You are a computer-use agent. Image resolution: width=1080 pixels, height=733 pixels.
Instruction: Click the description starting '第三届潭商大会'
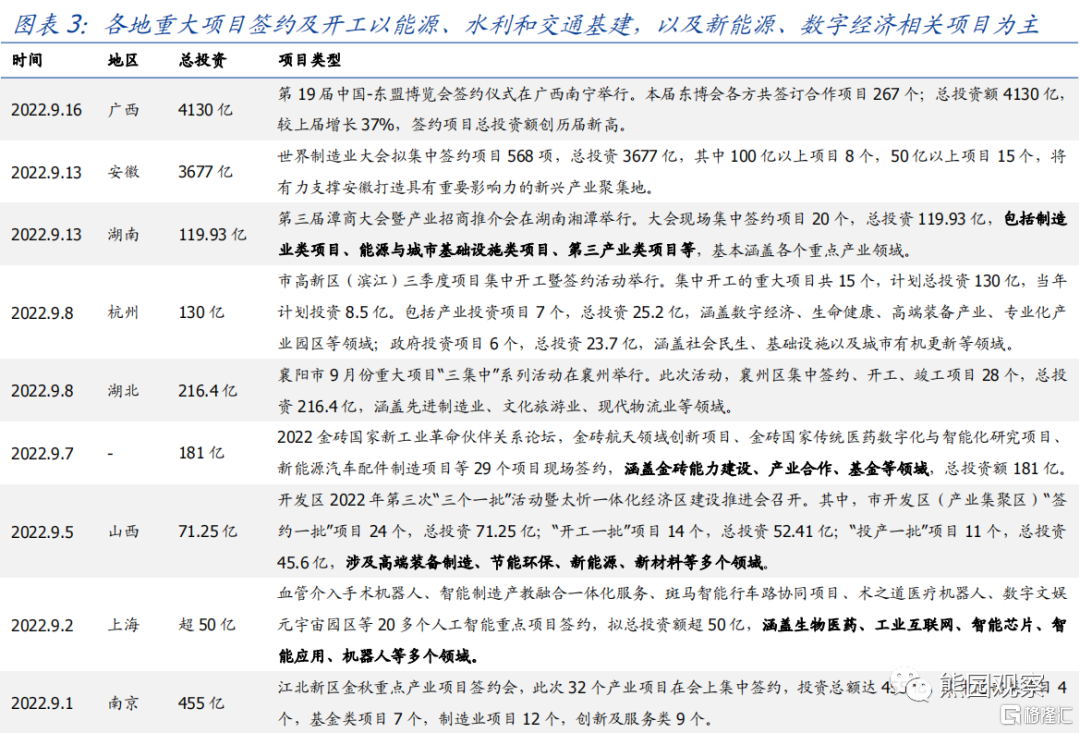[672, 235]
